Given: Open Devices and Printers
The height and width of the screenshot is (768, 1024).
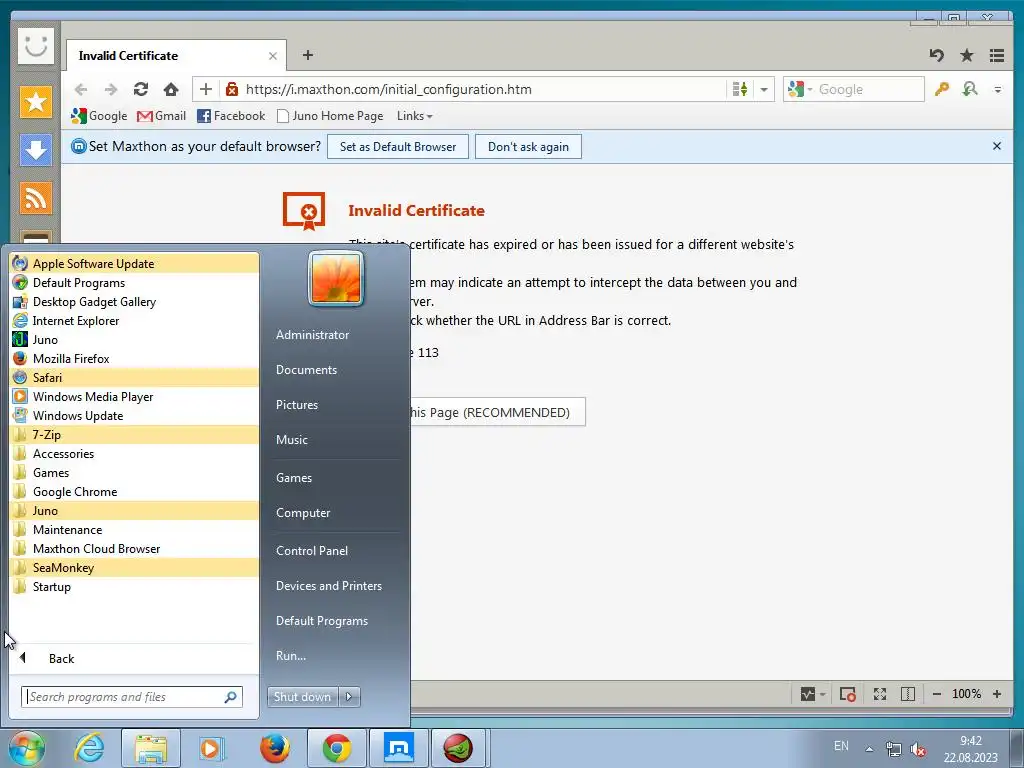Looking at the screenshot, I should (328, 586).
